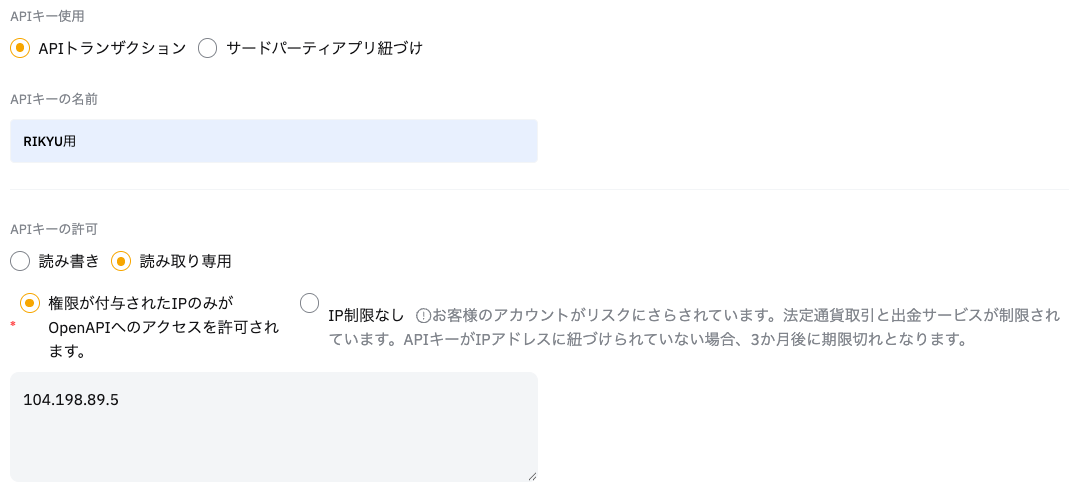Click the 読み取り専用 label text
The height and width of the screenshot is (492, 1069).
(185, 262)
